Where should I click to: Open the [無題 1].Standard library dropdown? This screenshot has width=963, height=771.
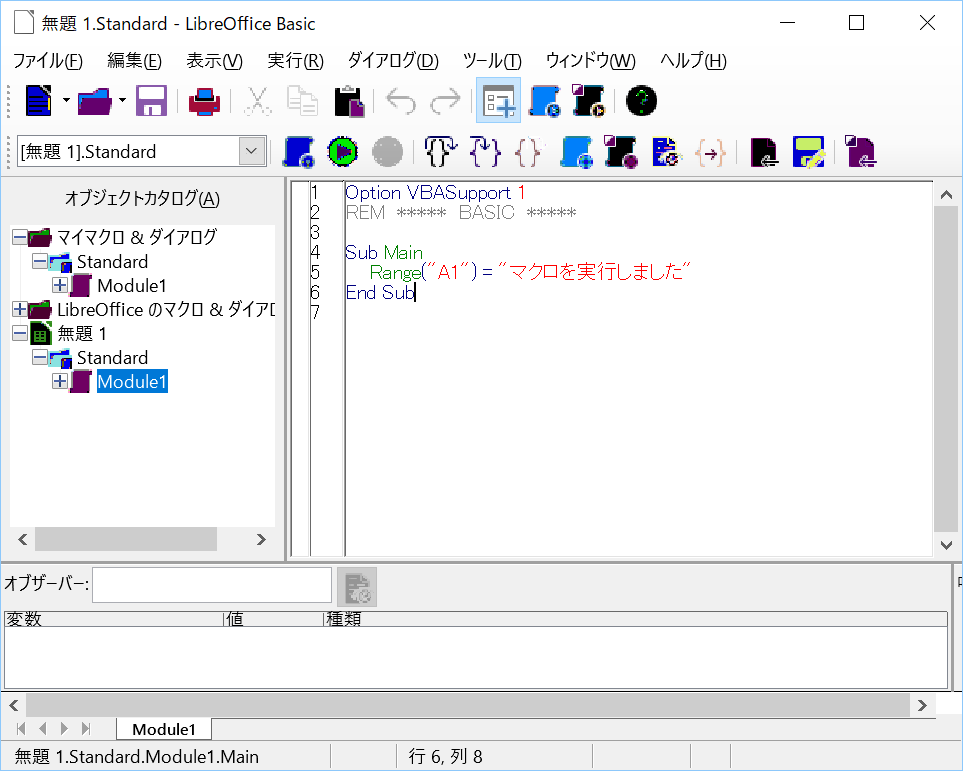tap(252, 151)
